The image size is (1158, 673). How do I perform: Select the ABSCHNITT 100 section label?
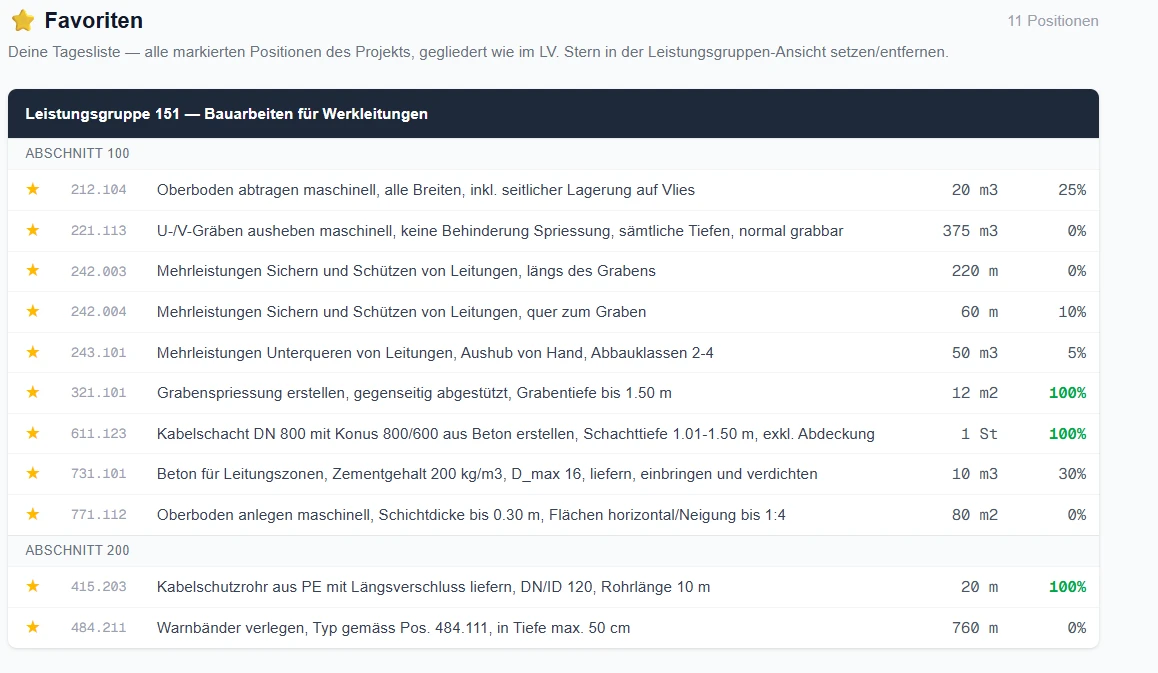click(x=77, y=154)
